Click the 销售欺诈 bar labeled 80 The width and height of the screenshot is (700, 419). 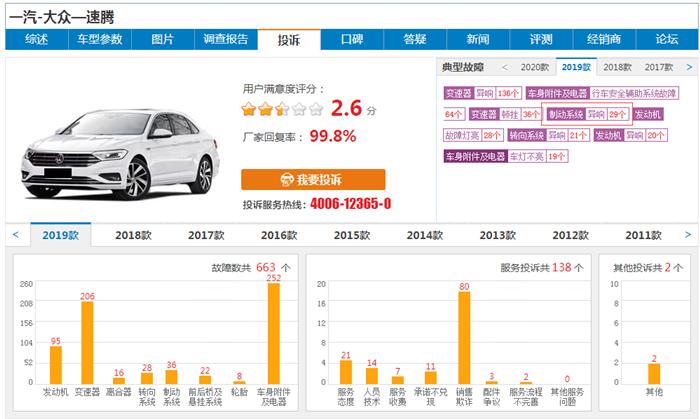[464, 338]
